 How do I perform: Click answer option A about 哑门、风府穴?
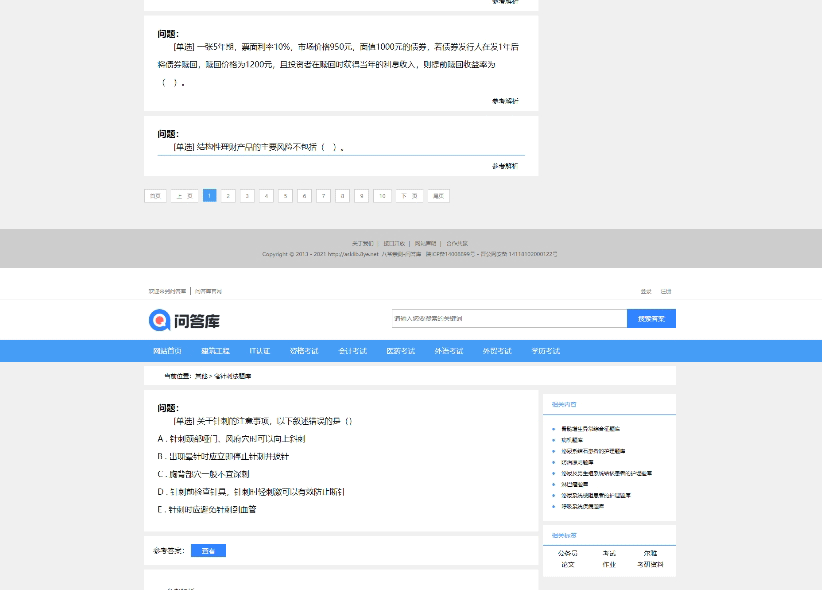coord(231,438)
